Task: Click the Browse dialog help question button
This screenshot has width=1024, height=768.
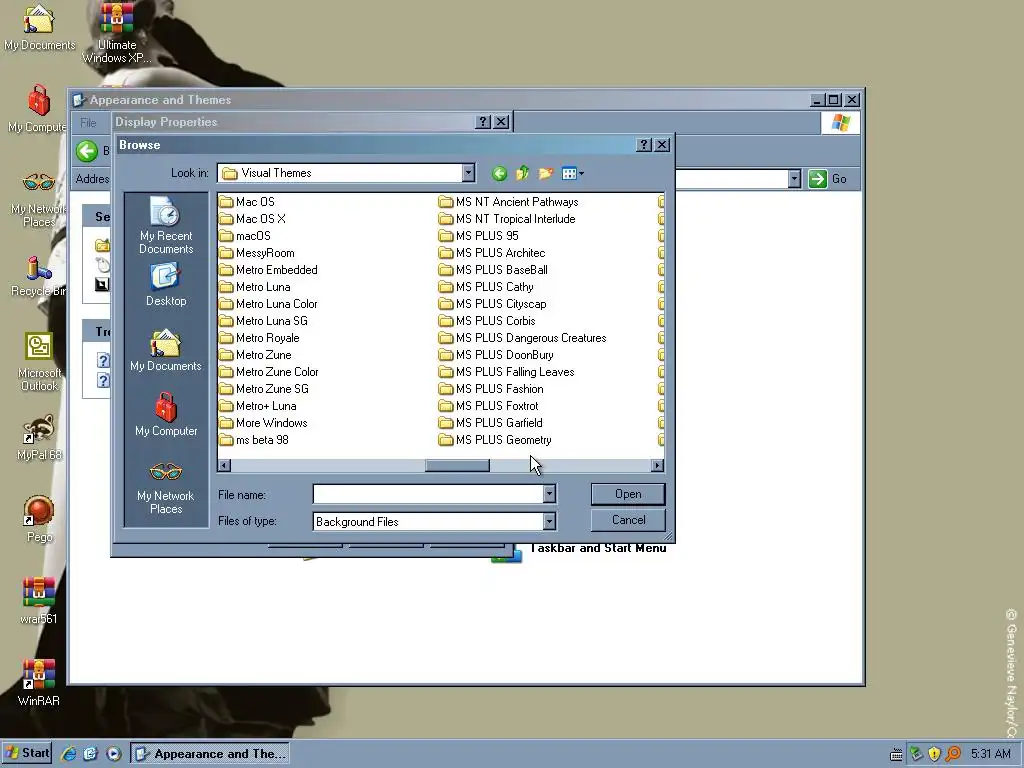Action: click(x=644, y=145)
